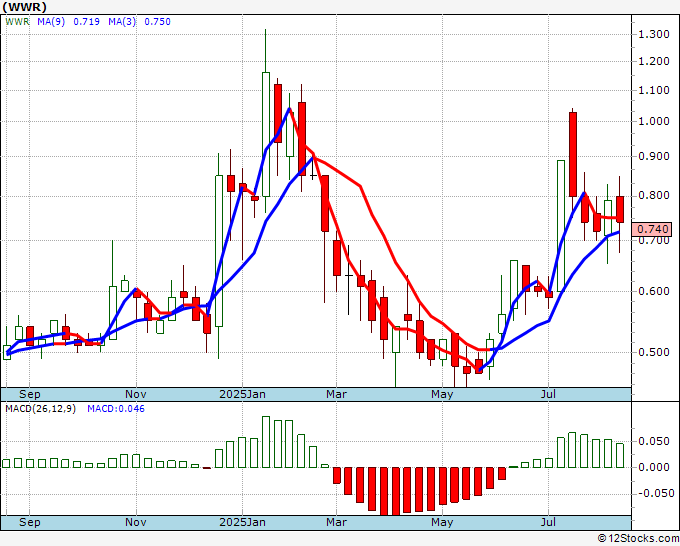This screenshot has width=680, height=546.
Task: Click Sep on the price chart date axis
Action: (29, 394)
